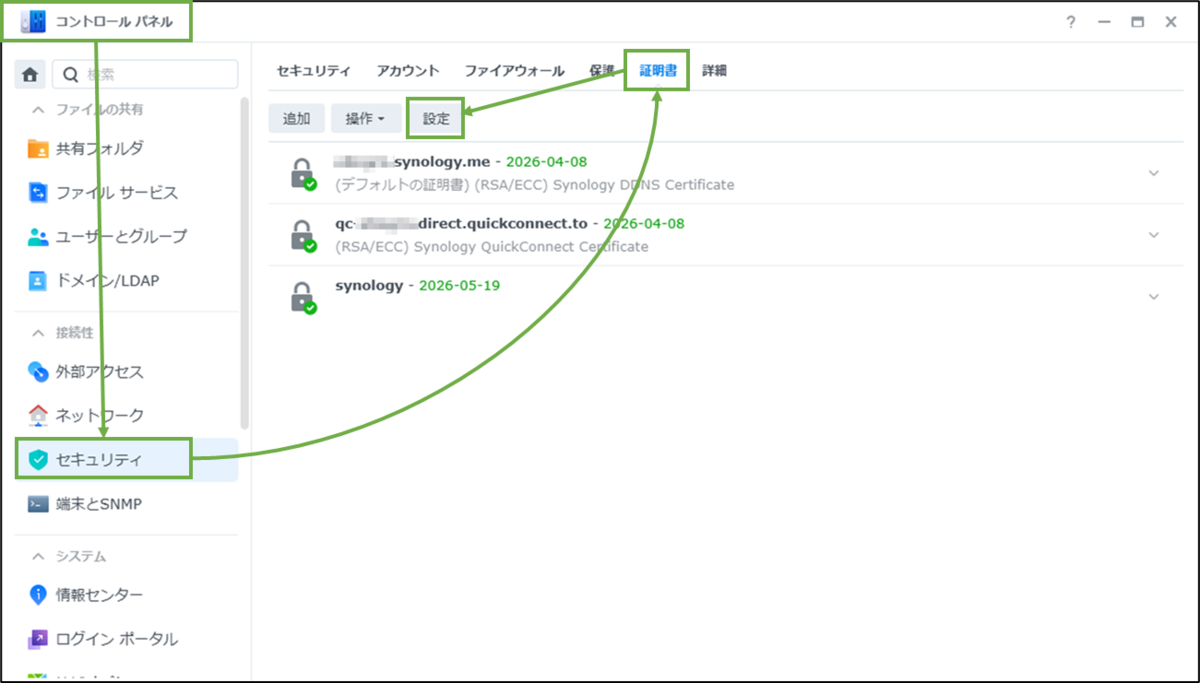Click the 設定 button
Image resolution: width=1200 pixels, height=683 pixels.
click(436, 118)
